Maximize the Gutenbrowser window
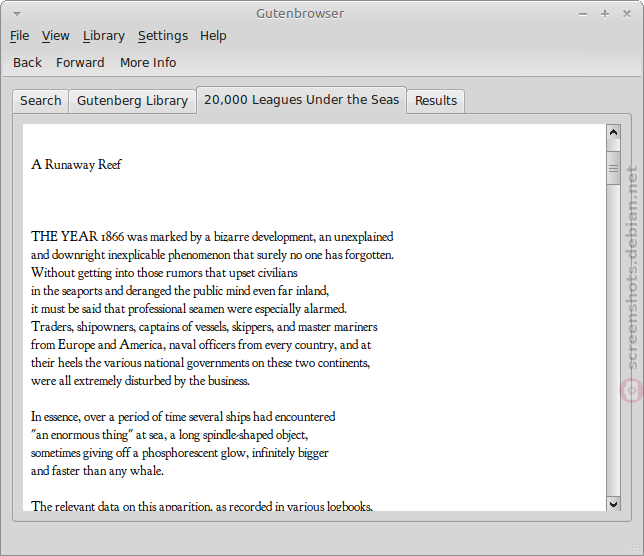 605,14
